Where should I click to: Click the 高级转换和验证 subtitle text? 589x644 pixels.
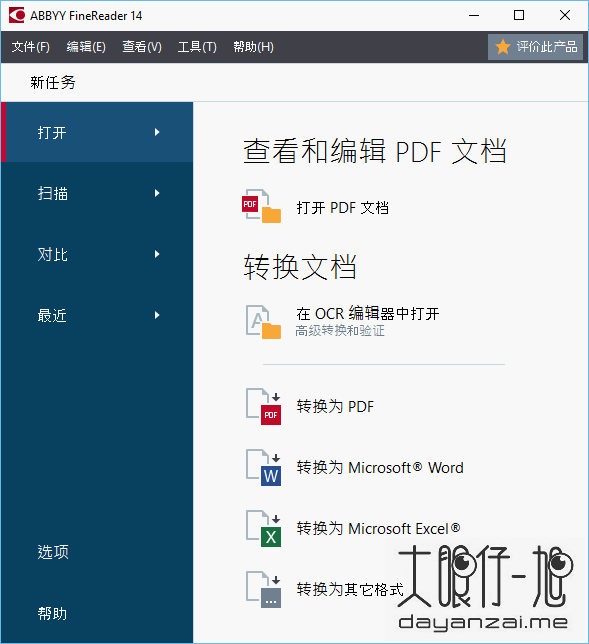(x=340, y=331)
